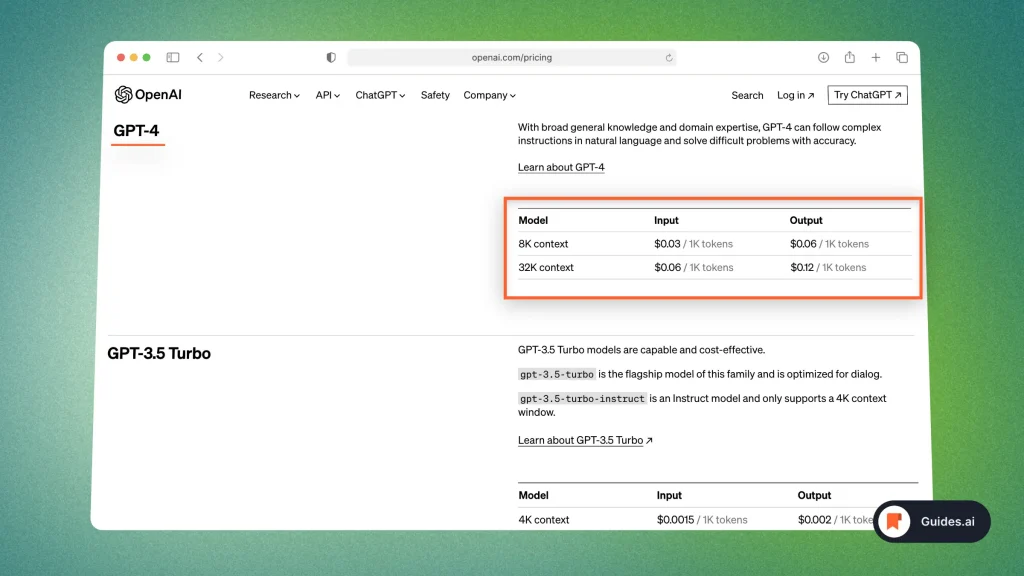Click the Try ChatGPT button
The height and width of the screenshot is (576, 1024).
pyautogui.click(x=867, y=95)
